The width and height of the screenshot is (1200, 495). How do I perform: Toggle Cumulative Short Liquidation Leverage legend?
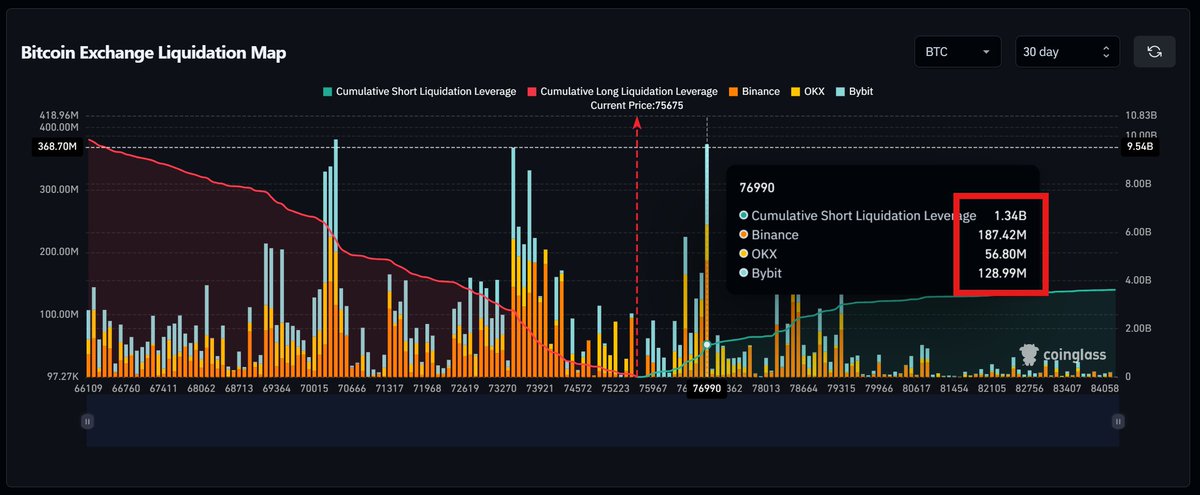point(419,91)
